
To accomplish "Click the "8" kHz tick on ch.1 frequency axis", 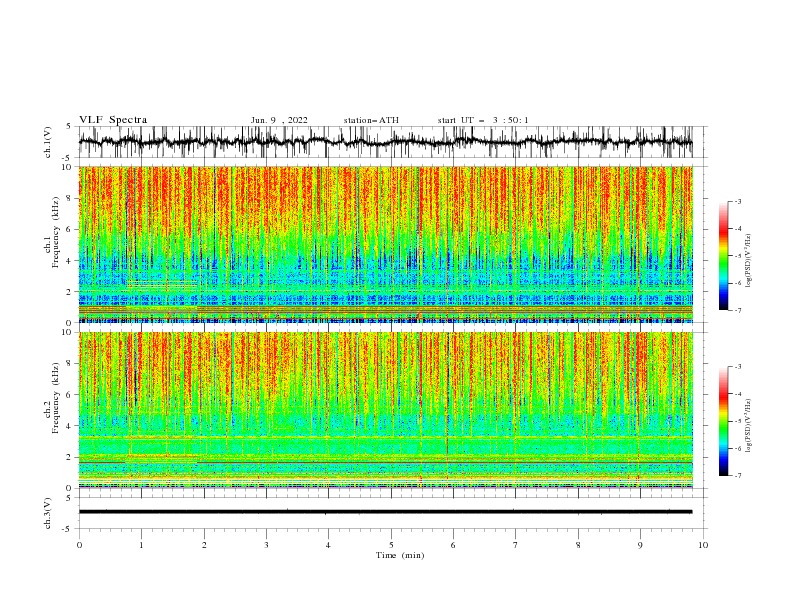I will tap(70, 198).
